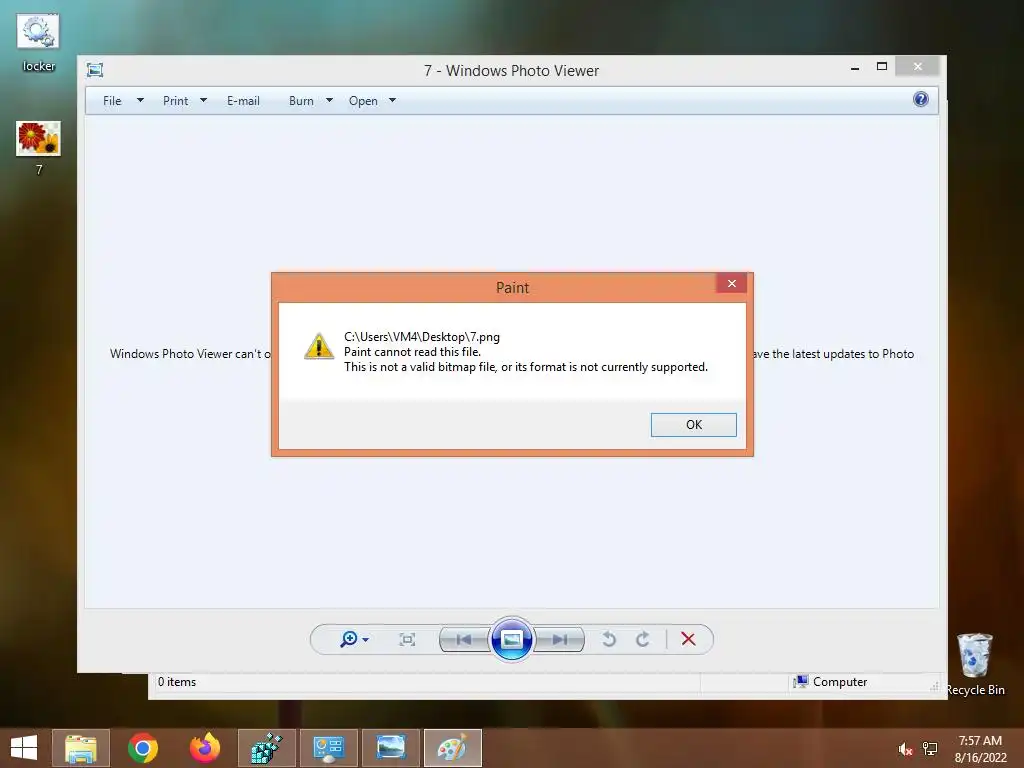Click the Computer status bar entry

[830, 682]
